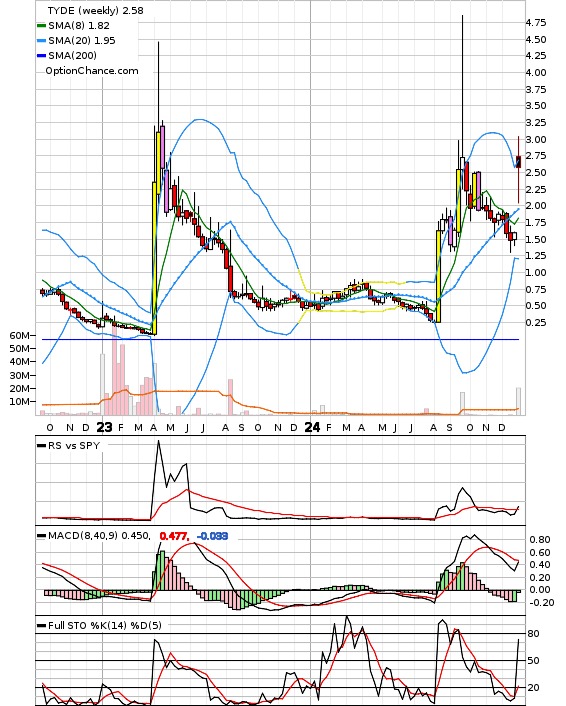The width and height of the screenshot is (566, 706).
Task: Click the TYDE (weekly) 2.58 title
Action: 95,10
